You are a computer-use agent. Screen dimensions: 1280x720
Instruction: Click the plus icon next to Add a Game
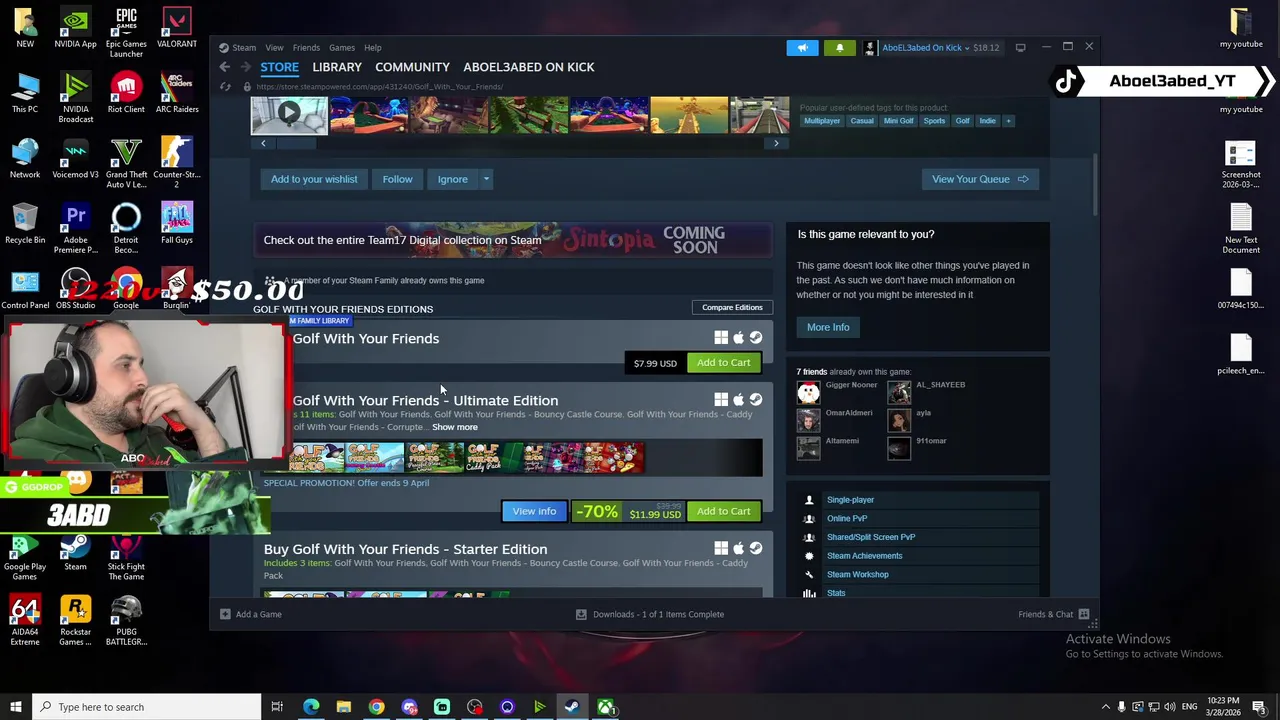225,614
